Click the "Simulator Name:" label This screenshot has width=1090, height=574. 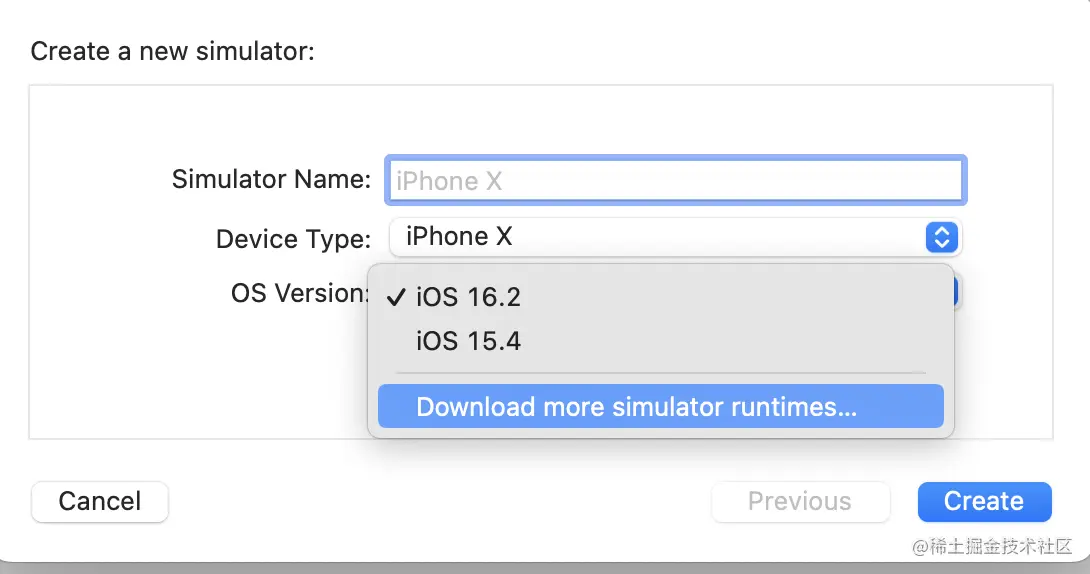pos(271,179)
